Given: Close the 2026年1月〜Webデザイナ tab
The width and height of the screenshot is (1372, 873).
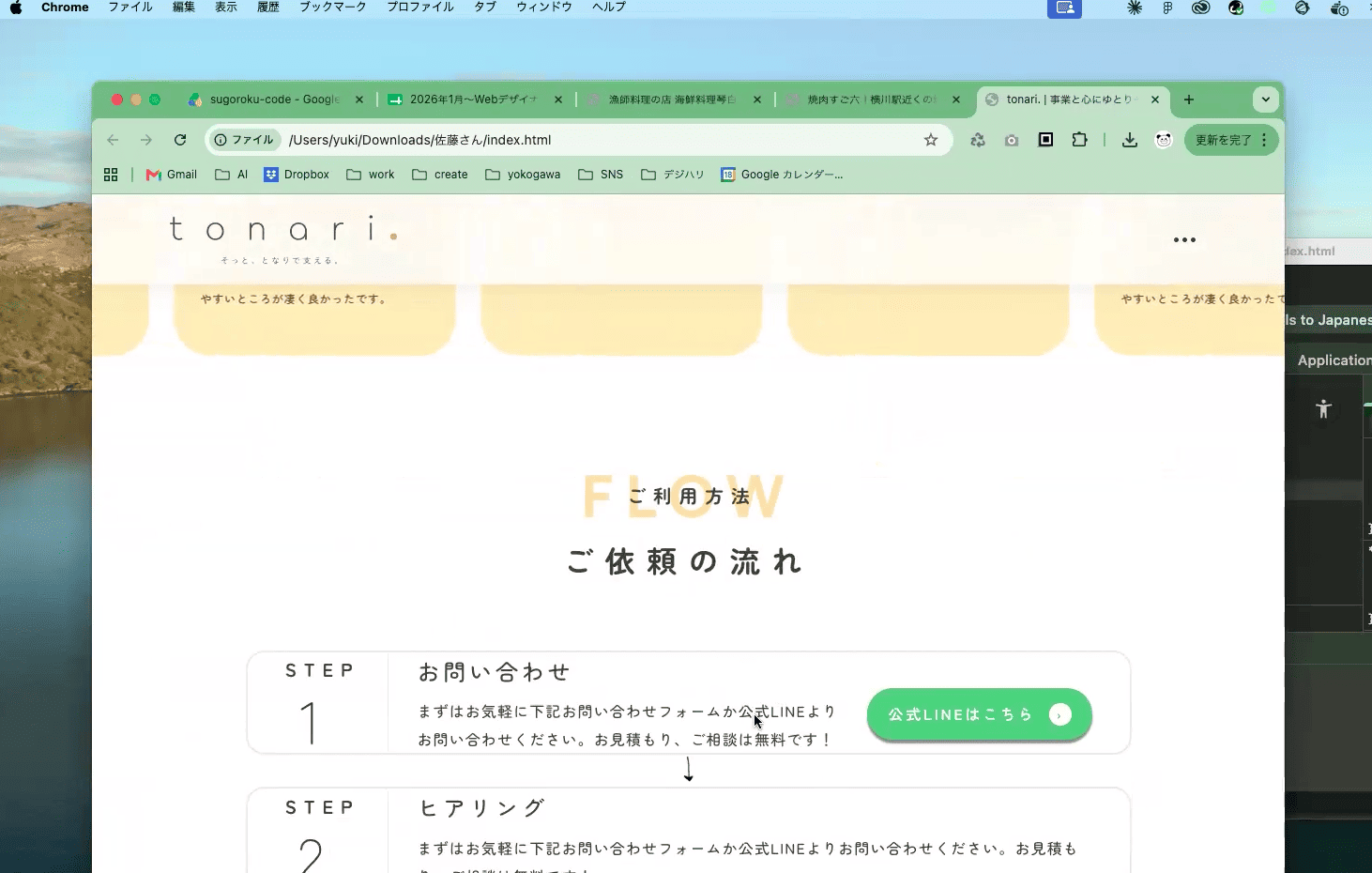Looking at the screenshot, I should 558,100.
